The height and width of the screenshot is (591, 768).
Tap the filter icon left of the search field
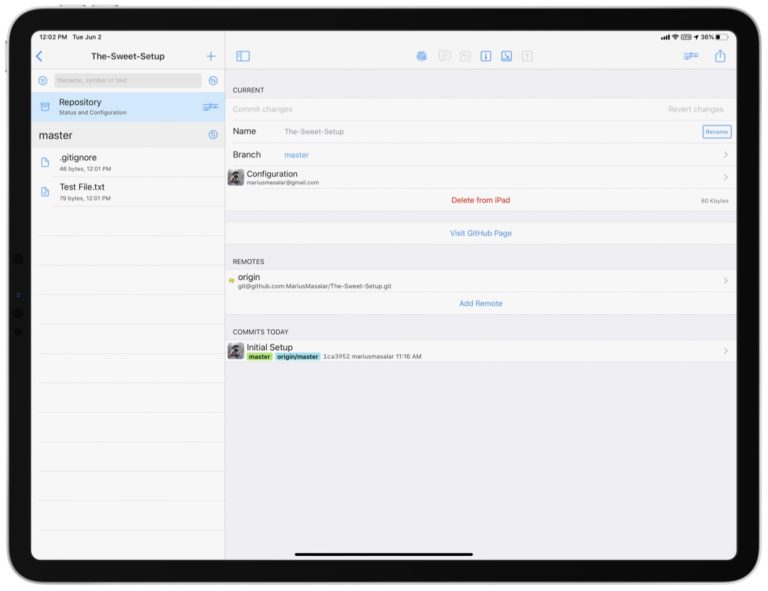[43, 81]
